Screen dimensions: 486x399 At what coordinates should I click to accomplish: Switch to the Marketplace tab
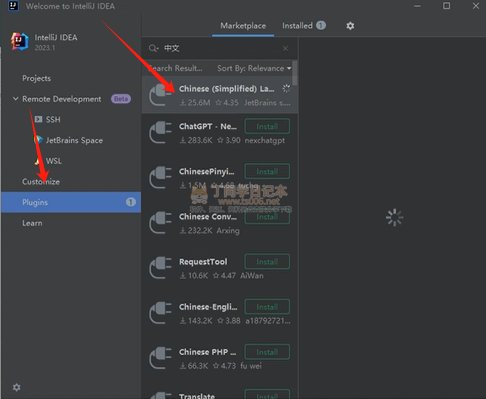pyautogui.click(x=243, y=26)
